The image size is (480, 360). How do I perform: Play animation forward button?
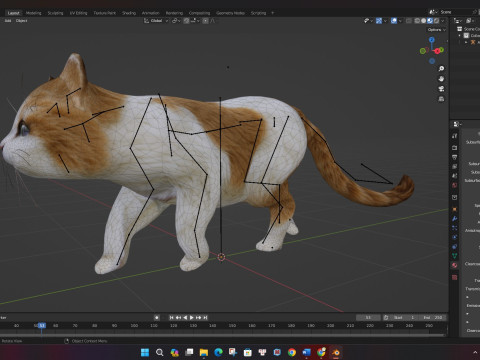[x=192, y=318]
